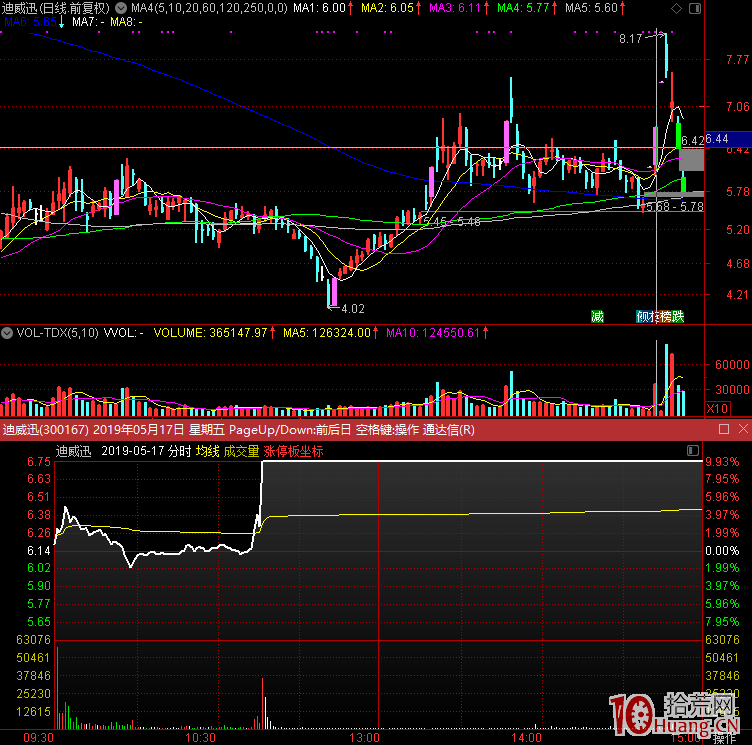Select the 成交量 volume label

pos(241,451)
